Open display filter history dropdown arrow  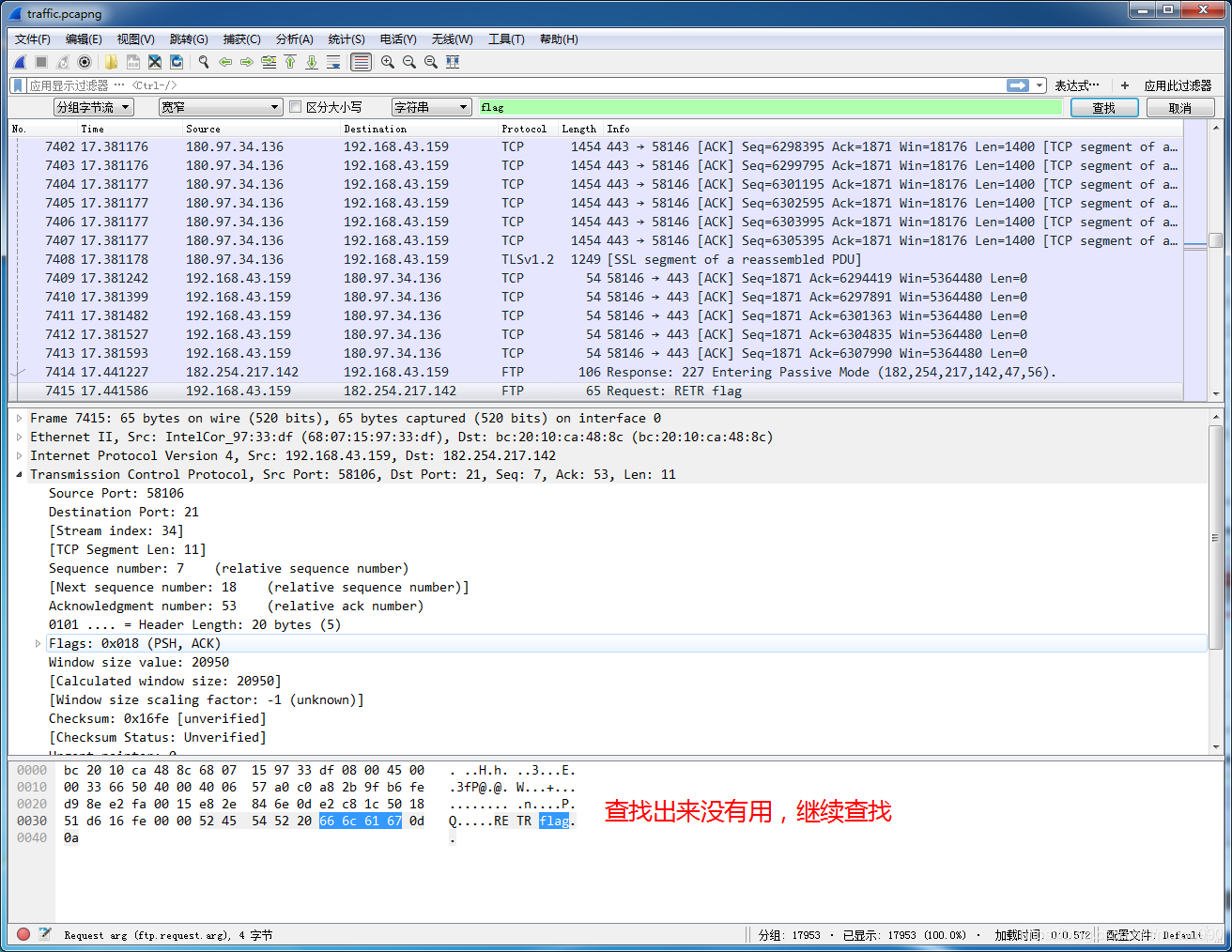tap(1039, 85)
